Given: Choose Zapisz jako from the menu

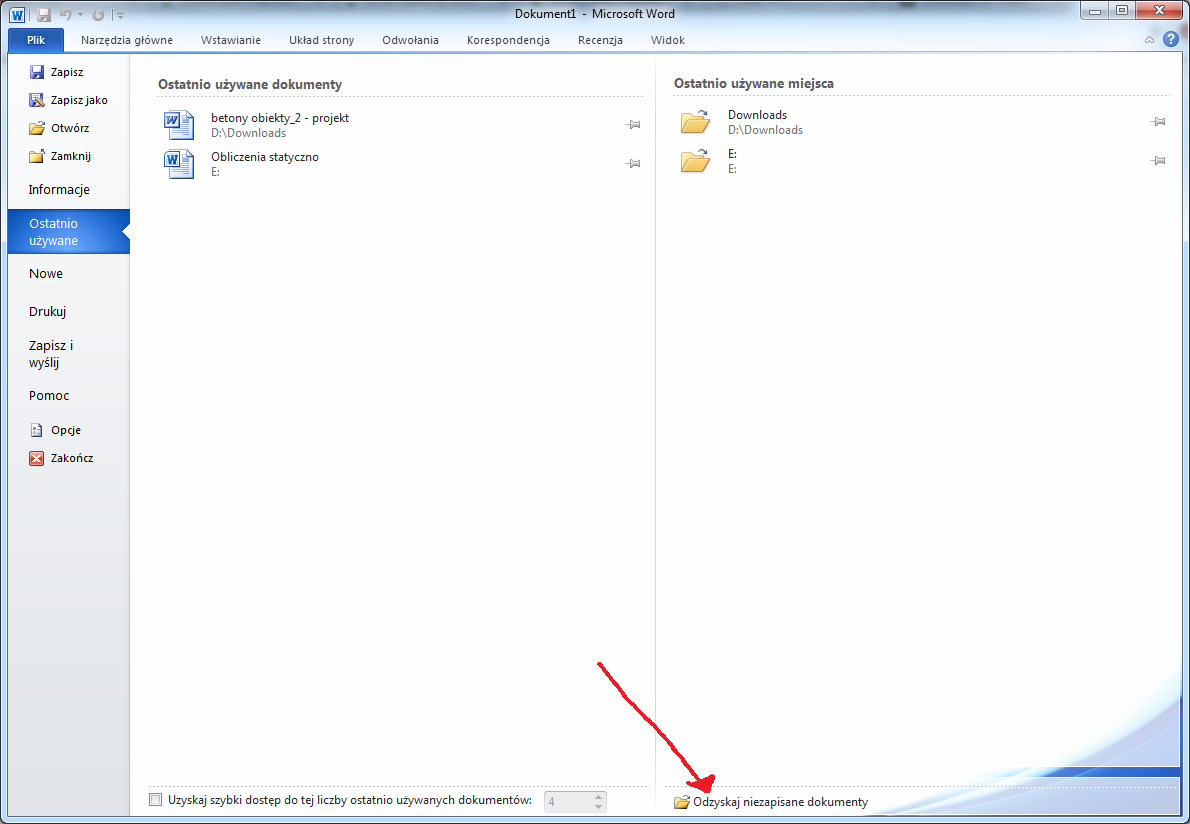Looking at the screenshot, I should (68, 100).
